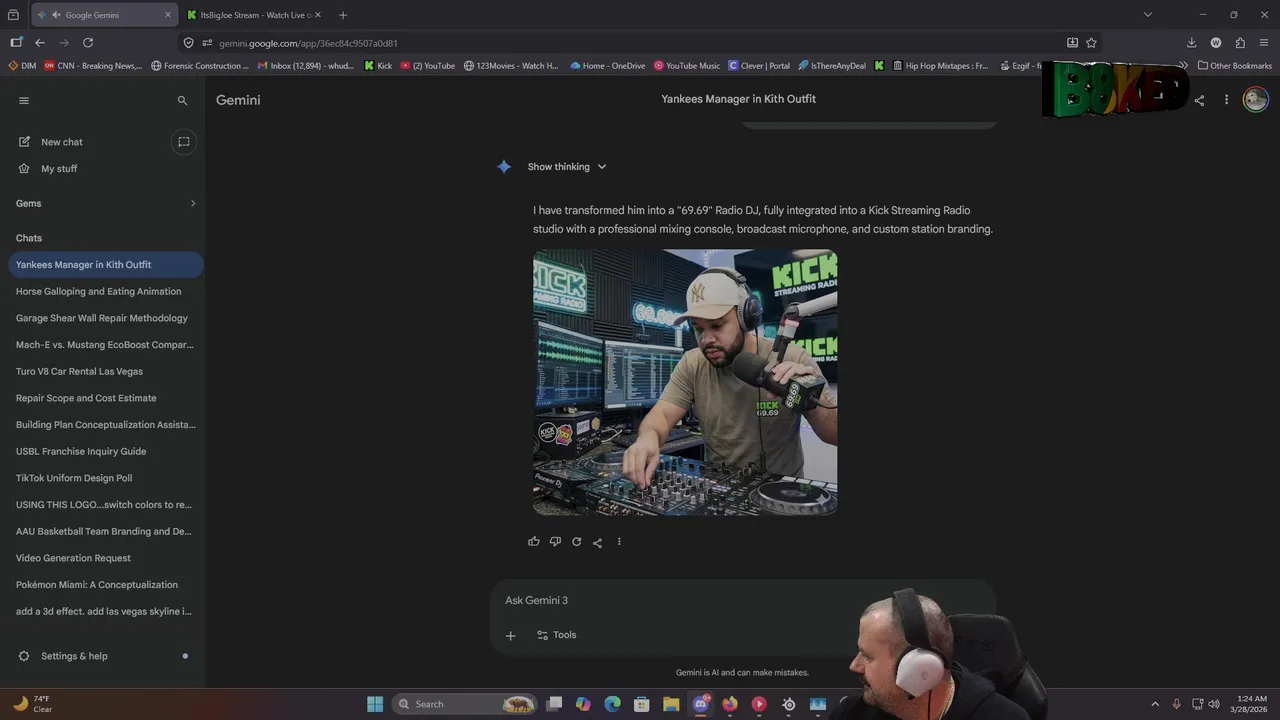Open more options under the response
The image size is (1280, 720).
(619, 542)
